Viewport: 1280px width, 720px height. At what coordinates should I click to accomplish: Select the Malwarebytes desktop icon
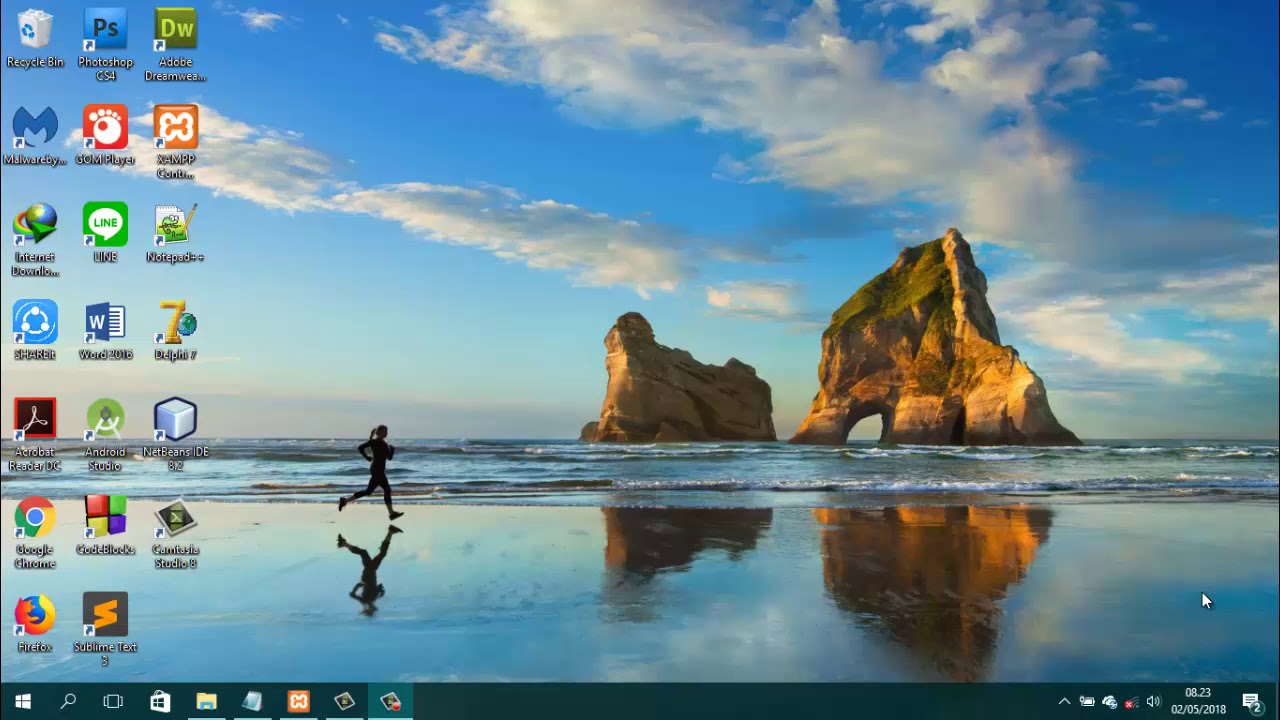35,136
